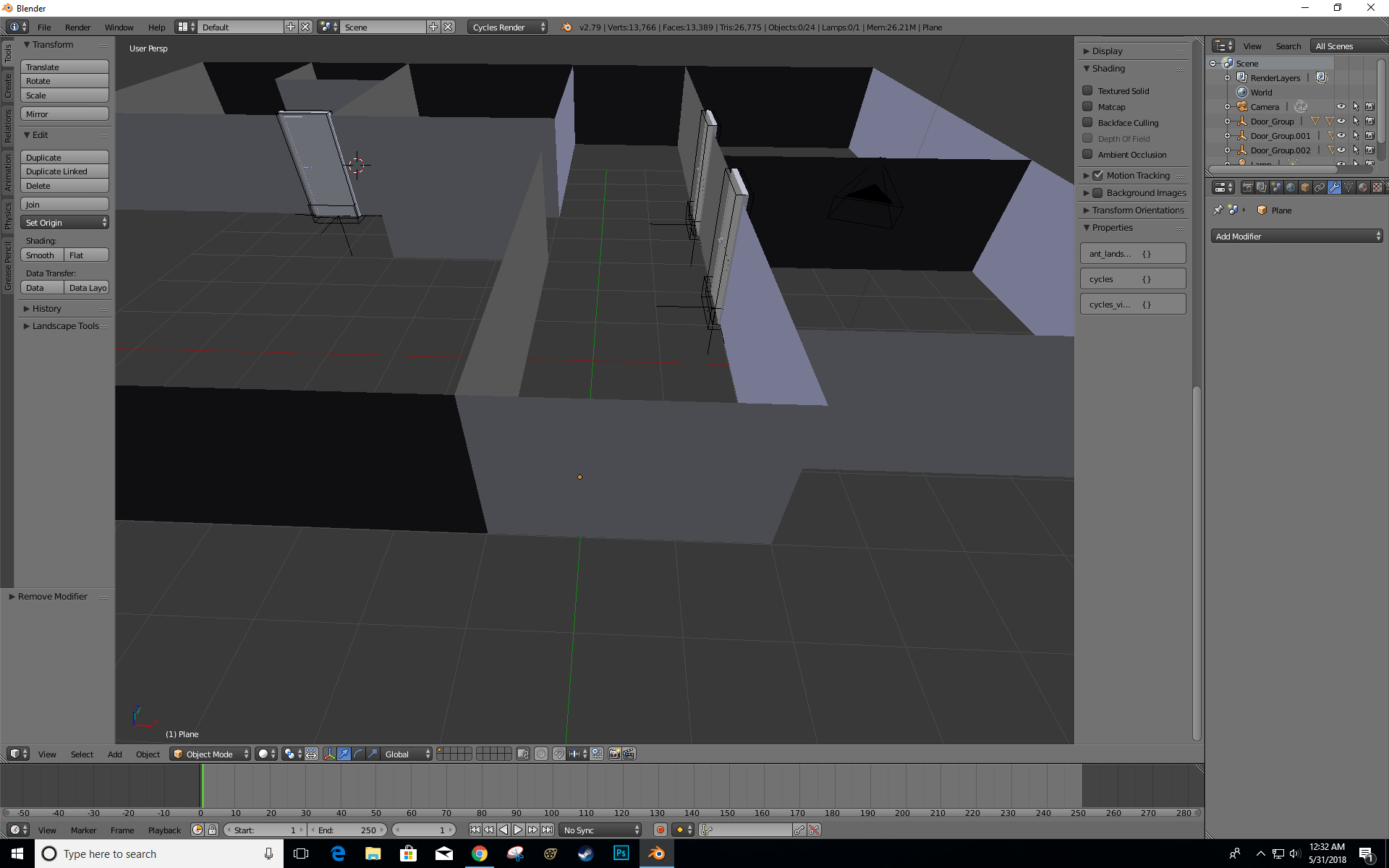Play the animation forward
Viewport: 1389px width, 868px height.
[x=518, y=830]
